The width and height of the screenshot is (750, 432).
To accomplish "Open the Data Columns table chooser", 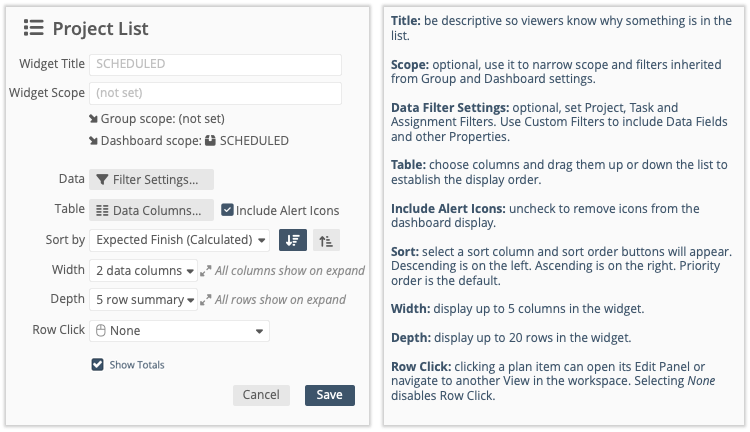I will (152, 210).
